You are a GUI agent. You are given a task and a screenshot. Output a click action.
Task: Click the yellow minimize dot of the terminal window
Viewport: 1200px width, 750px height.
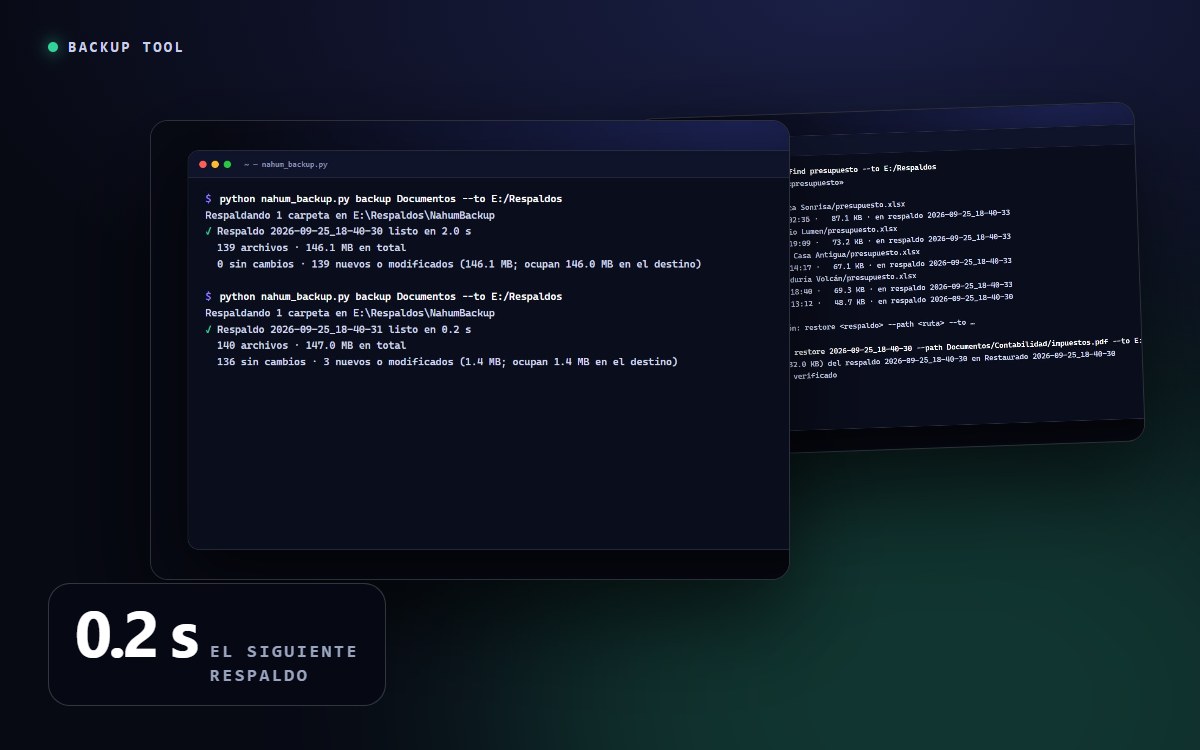tap(215, 164)
